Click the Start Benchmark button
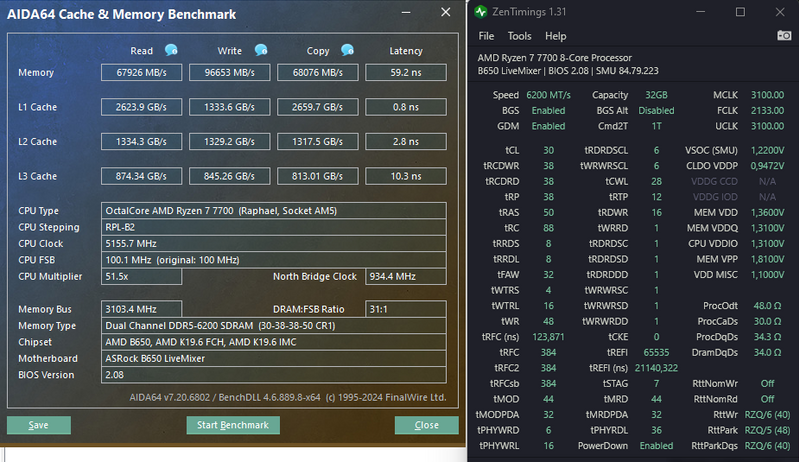Viewport: 799px width, 462px height. click(233, 425)
